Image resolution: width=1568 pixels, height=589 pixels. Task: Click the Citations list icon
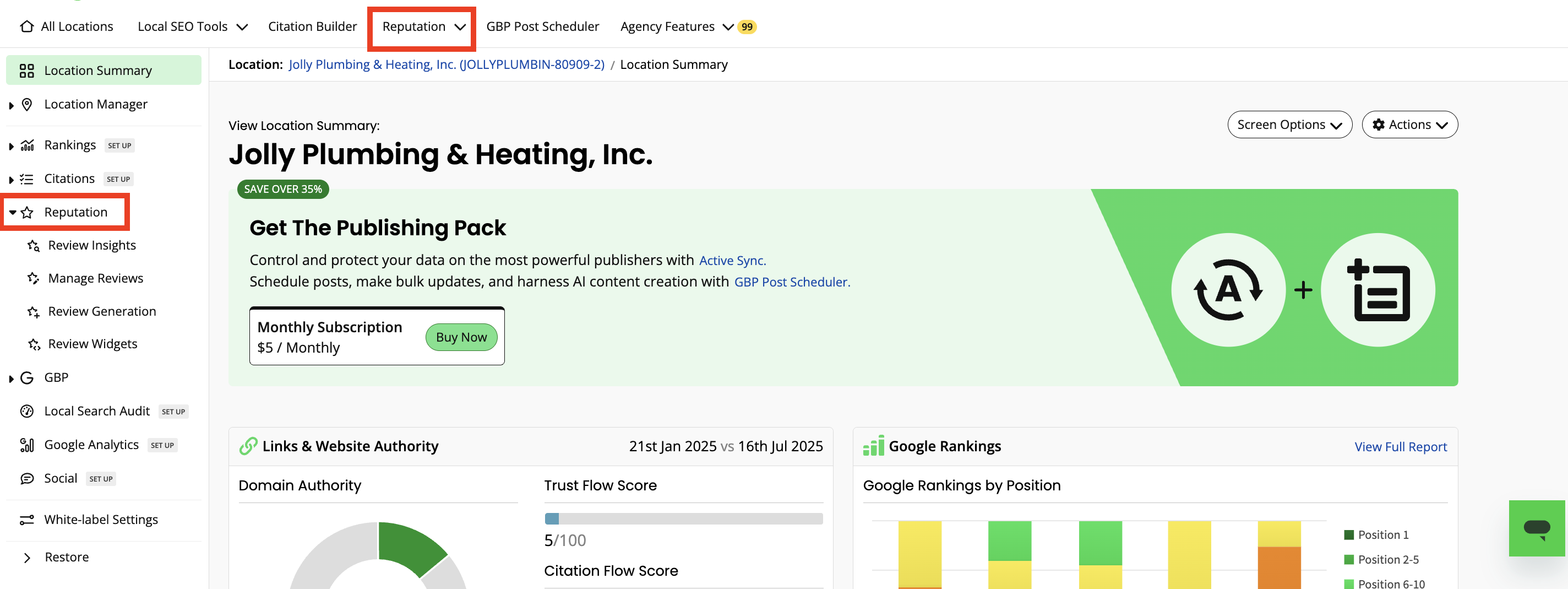[x=27, y=179]
